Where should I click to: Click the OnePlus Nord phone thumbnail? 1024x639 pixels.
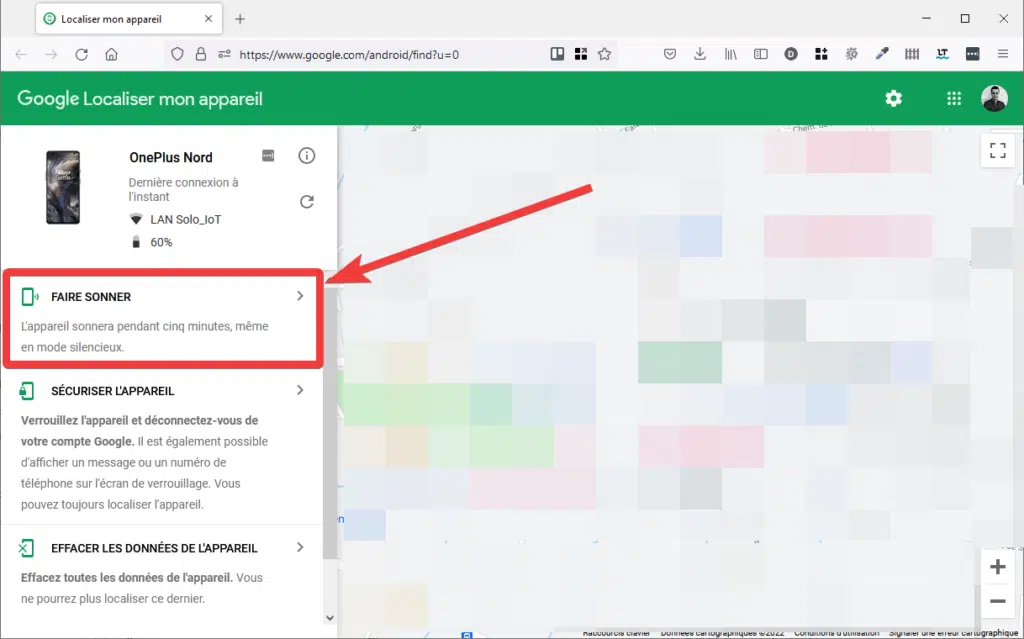coord(63,188)
